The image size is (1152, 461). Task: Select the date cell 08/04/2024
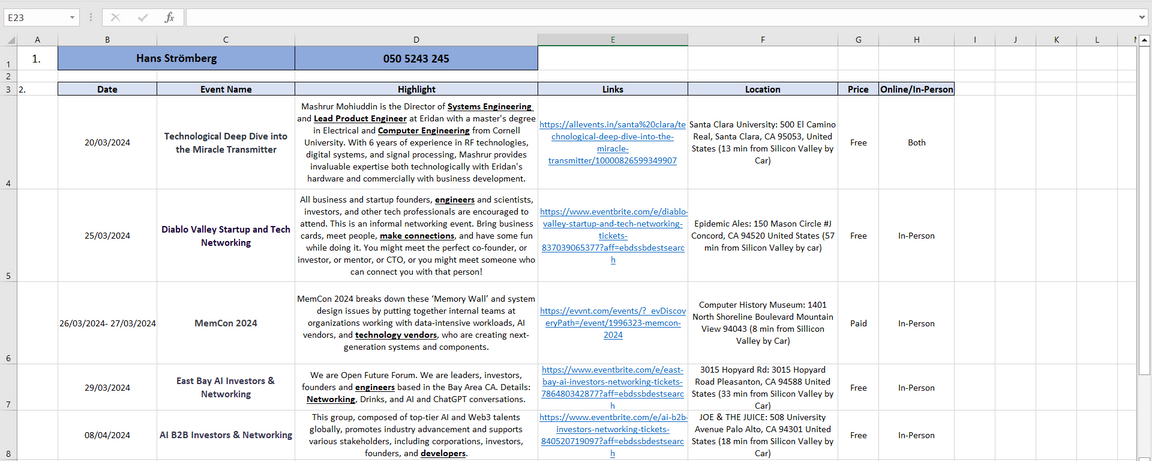107,435
